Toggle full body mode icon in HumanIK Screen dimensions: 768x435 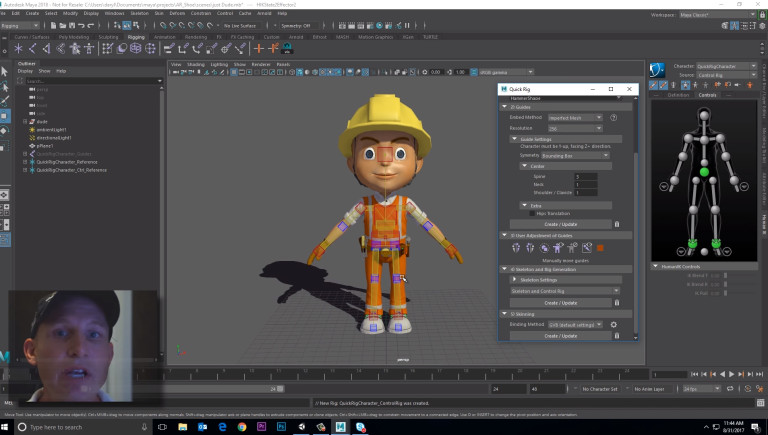tap(685, 85)
